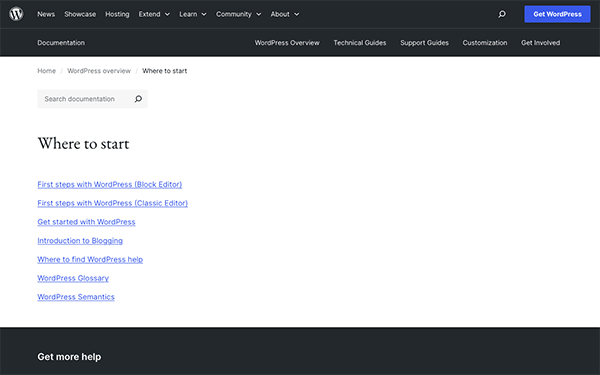
Task: Open the Showcase menu item
Action: pyautogui.click(x=80, y=14)
